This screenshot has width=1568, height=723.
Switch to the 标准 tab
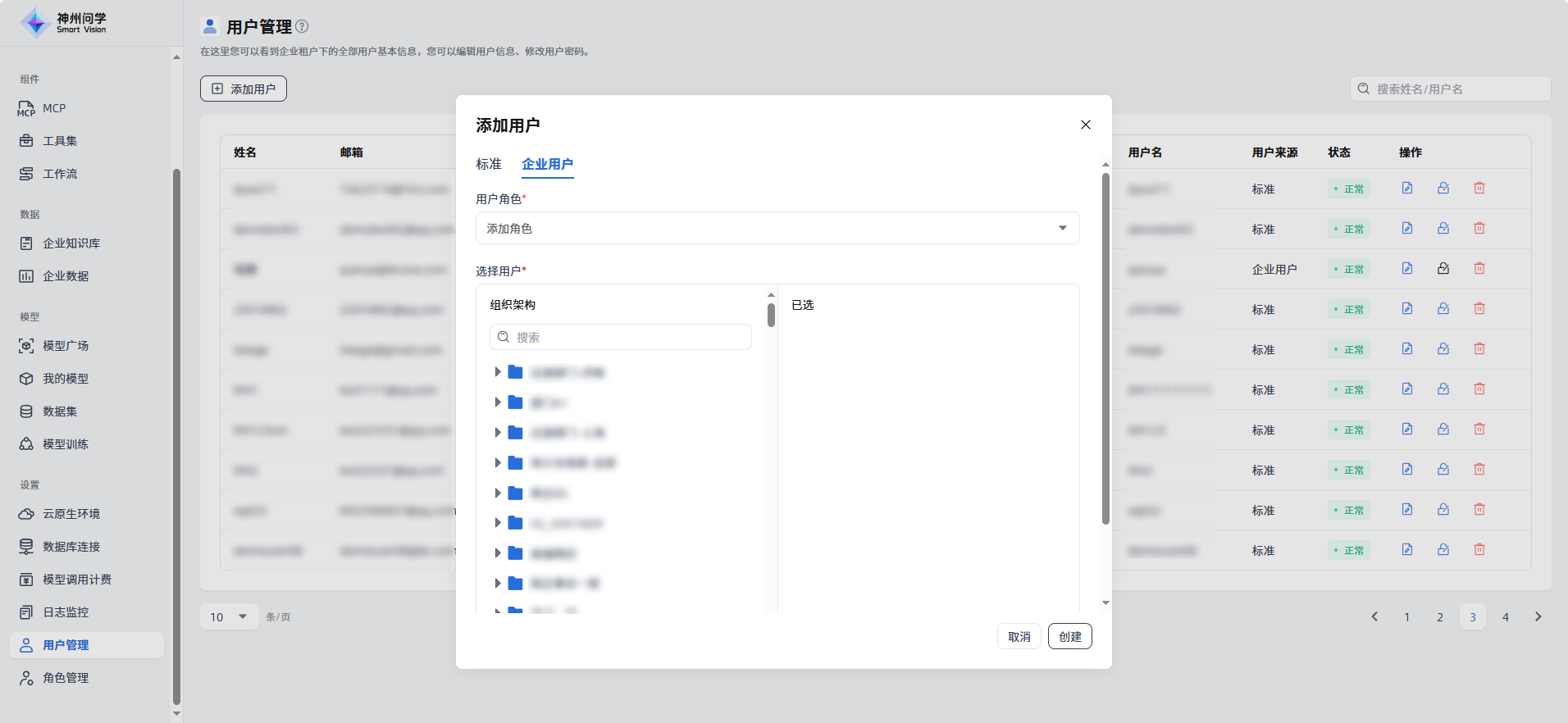click(489, 164)
